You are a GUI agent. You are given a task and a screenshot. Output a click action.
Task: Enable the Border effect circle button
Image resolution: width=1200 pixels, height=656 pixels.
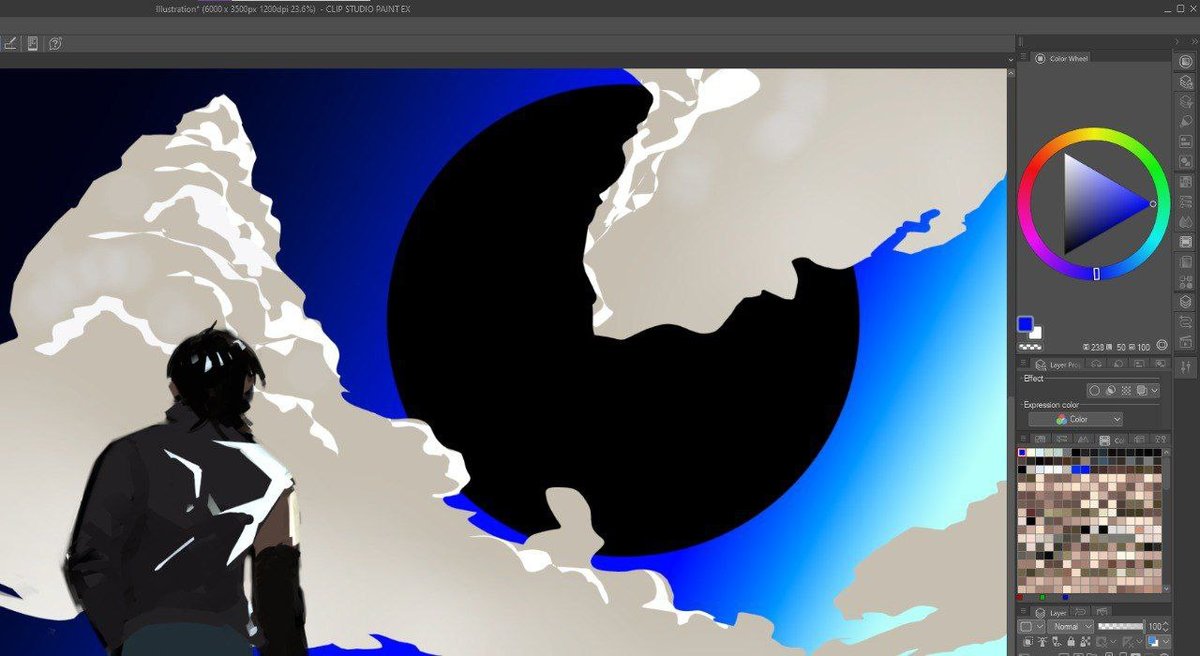pyautogui.click(x=1095, y=391)
